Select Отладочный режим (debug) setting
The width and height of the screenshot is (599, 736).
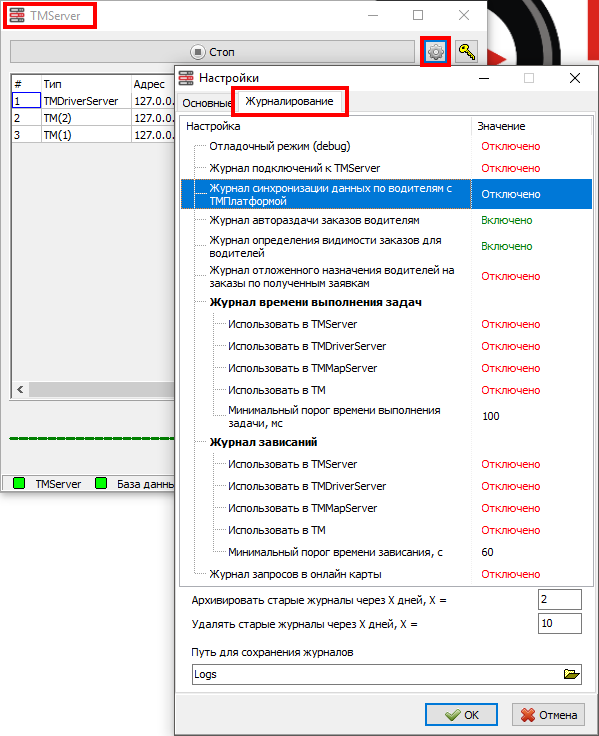[x=279, y=146]
